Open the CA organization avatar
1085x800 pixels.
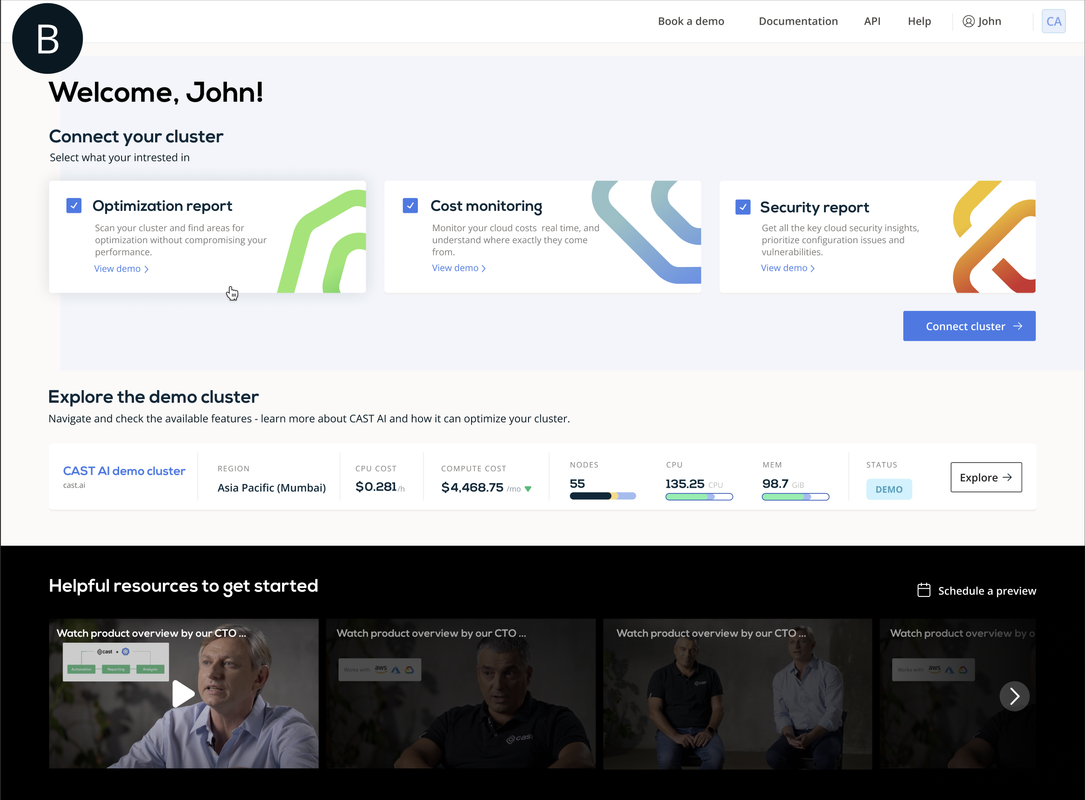(1053, 21)
